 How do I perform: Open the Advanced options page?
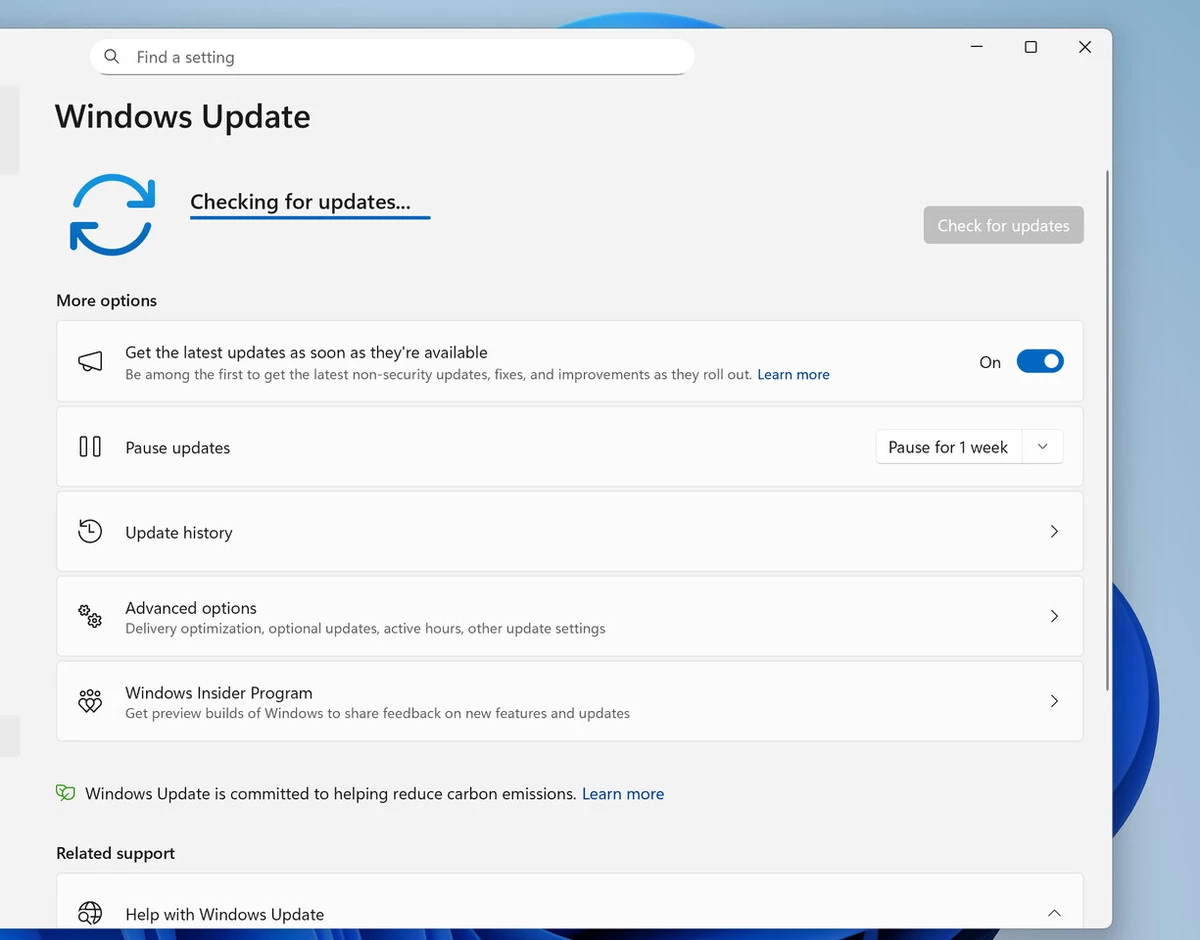coord(569,617)
